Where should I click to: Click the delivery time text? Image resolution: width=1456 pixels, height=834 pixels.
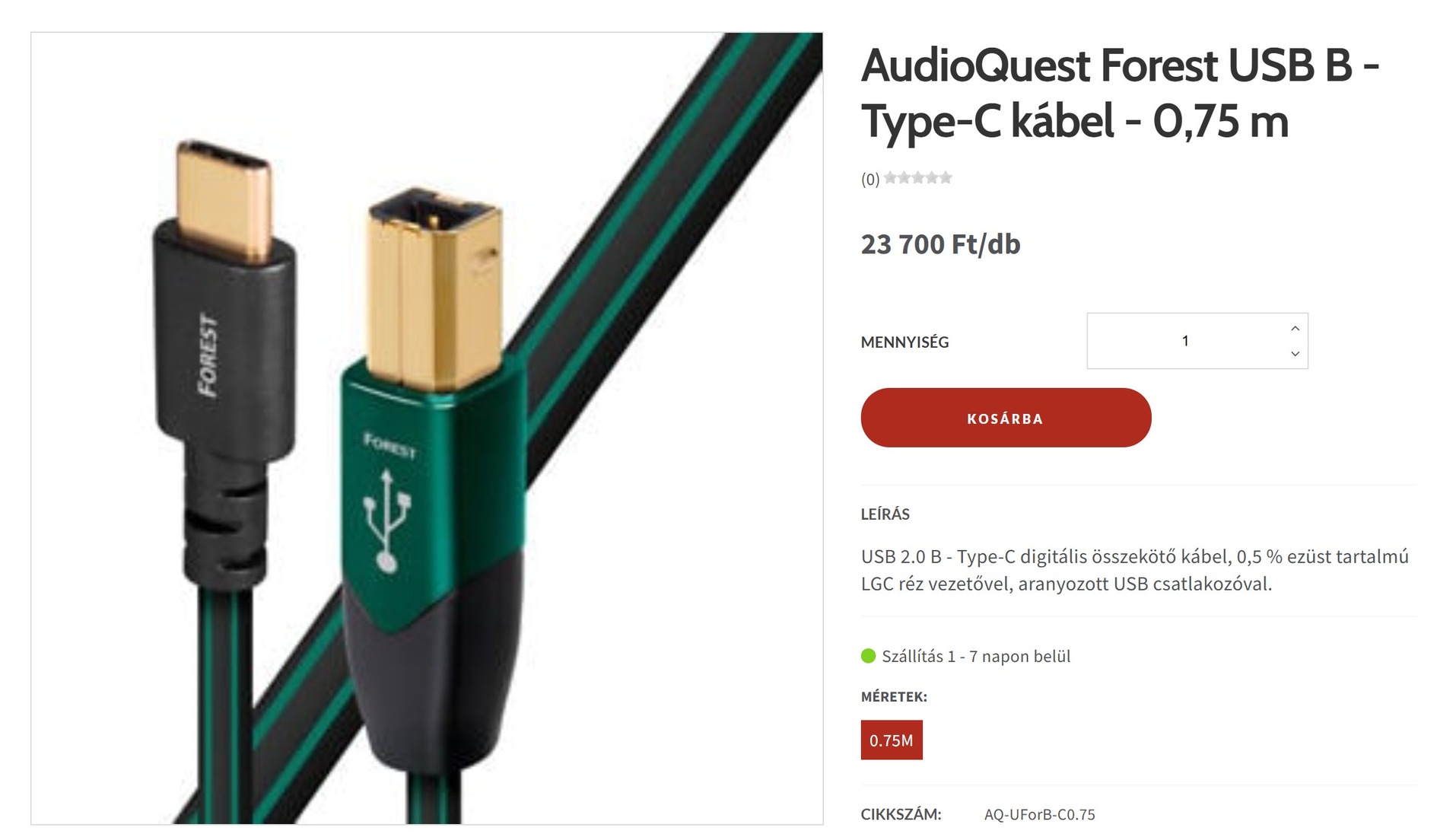coord(976,656)
